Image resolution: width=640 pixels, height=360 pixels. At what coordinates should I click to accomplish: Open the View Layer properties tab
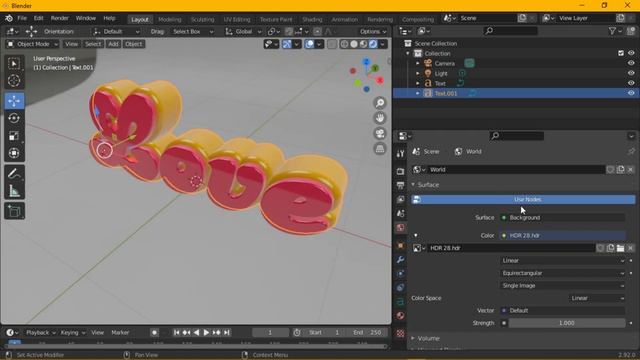tap(400, 200)
